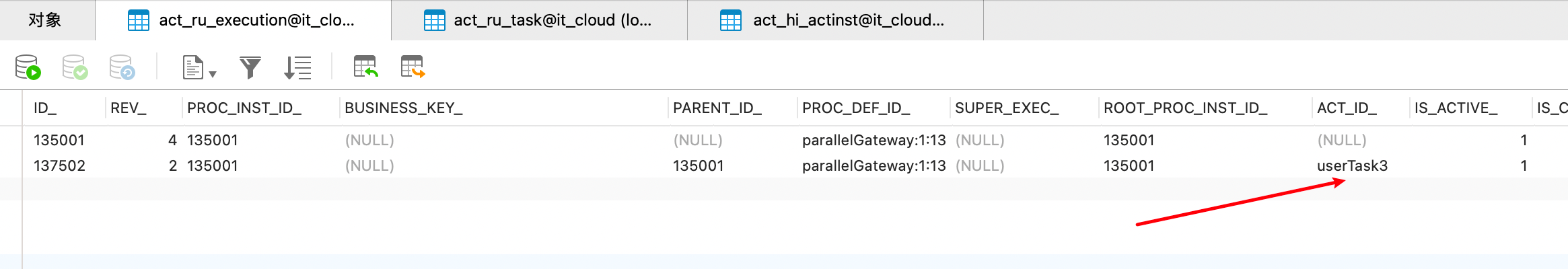Switch to the act_ru_task@it_cloud tab
The height and width of the screenshot is (269, 1568).
[539, 20]
